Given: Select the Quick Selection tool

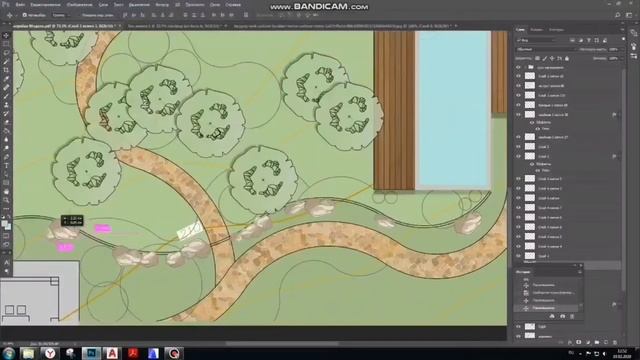Looking at the screenshot, I should click(x=6, y=62).
